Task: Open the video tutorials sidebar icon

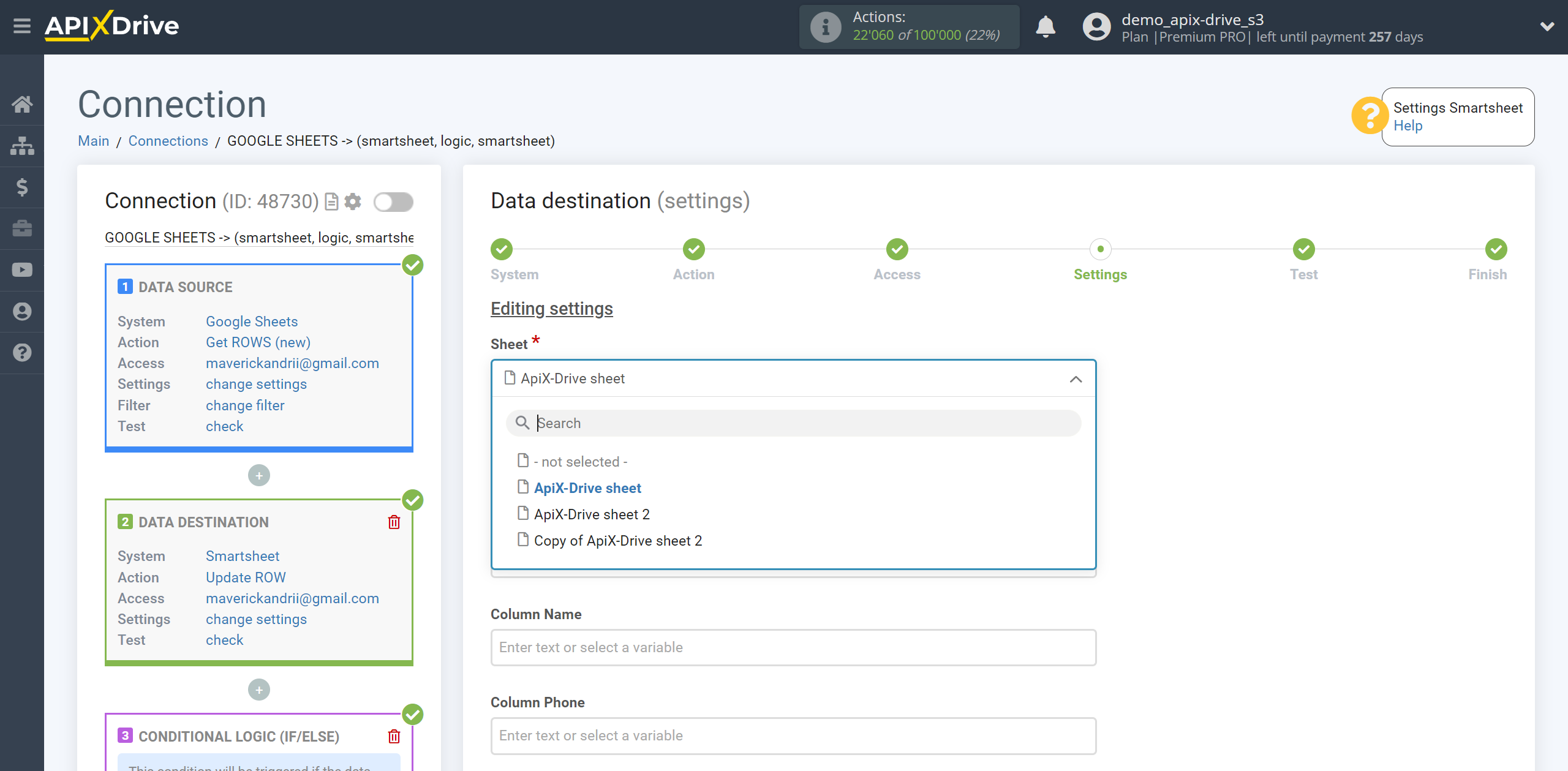Action: (x=22, y=270)
